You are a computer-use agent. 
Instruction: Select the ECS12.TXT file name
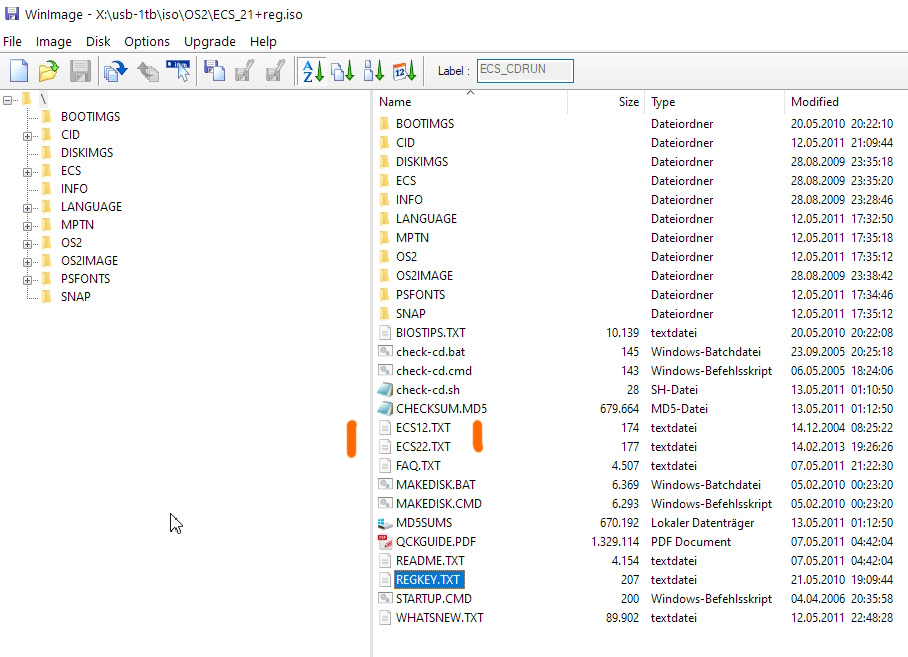click(423, 428)
